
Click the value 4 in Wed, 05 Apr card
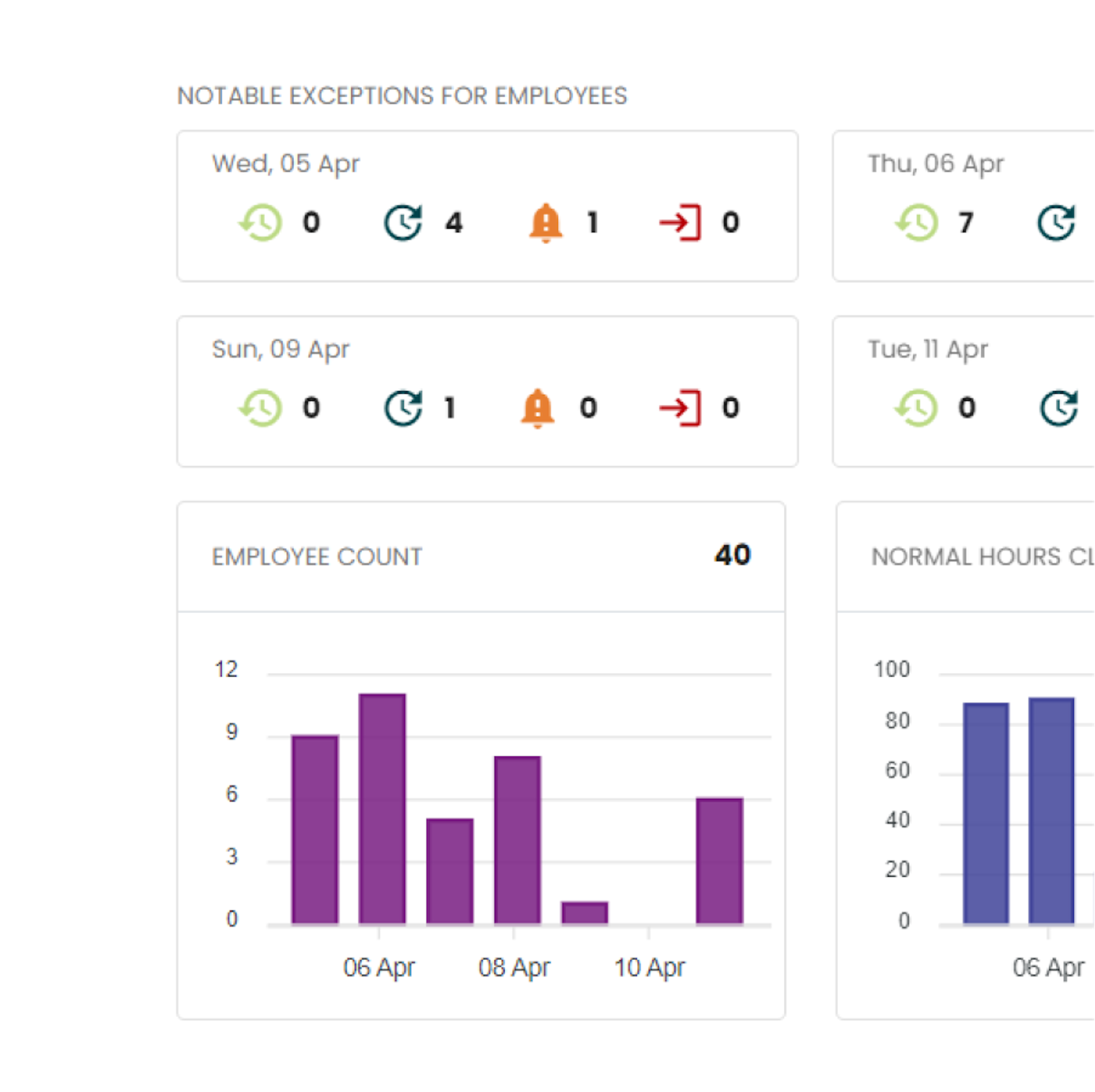pyautogui.click(x=454, y=222)
